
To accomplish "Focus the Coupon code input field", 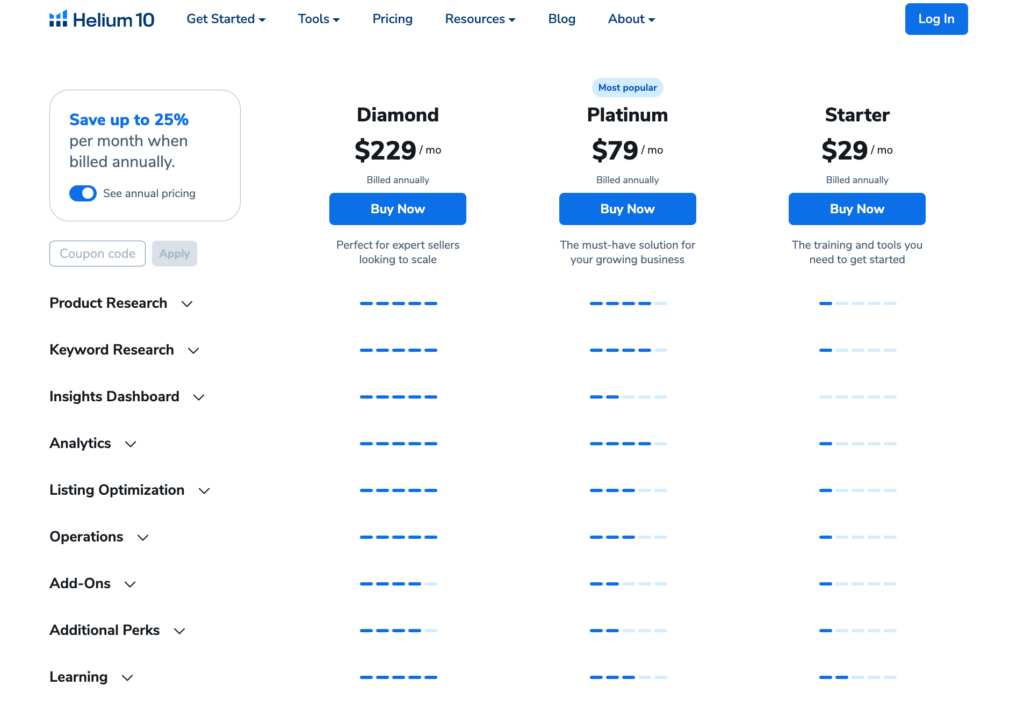I will click(97, 253).
